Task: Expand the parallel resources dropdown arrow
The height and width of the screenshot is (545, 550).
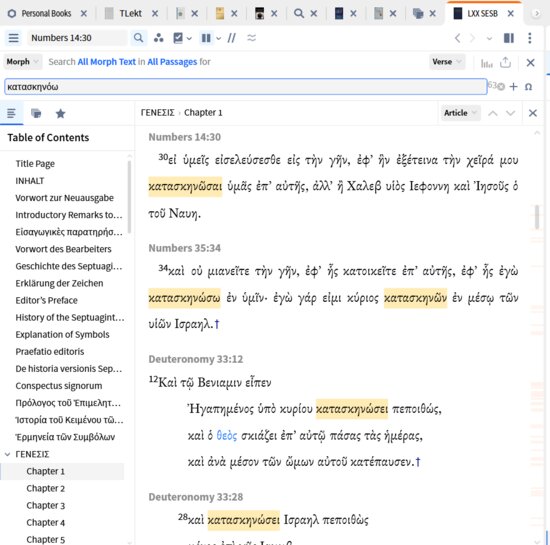Action: 219,38
